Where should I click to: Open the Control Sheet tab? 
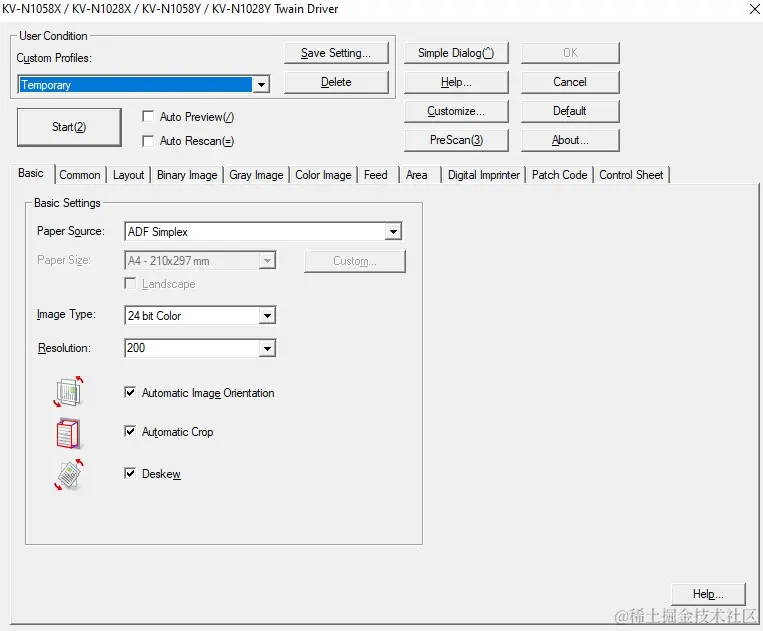coord(631,175)
